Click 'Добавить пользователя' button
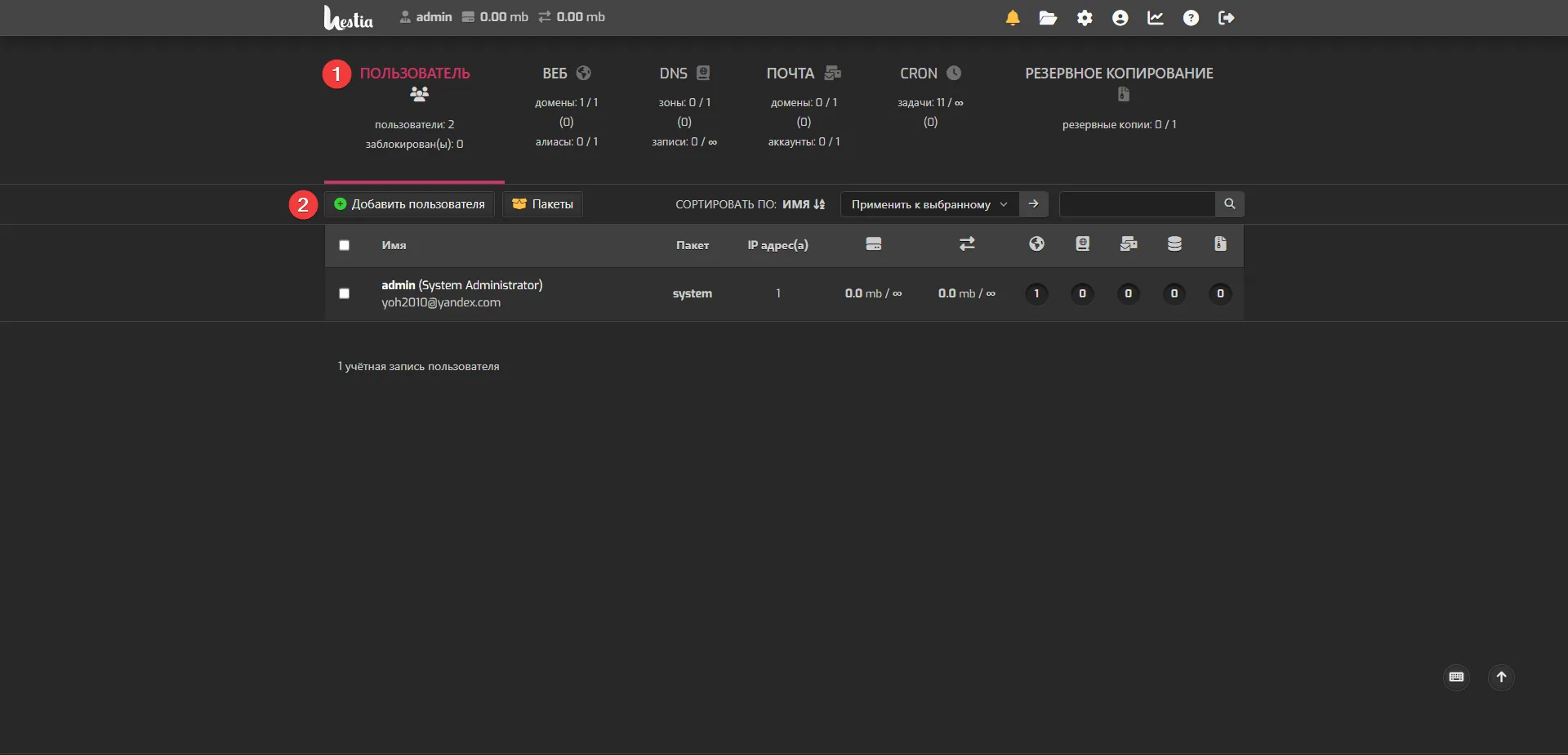The height and width of the screenshot is (755, 1568). point(409,204)
